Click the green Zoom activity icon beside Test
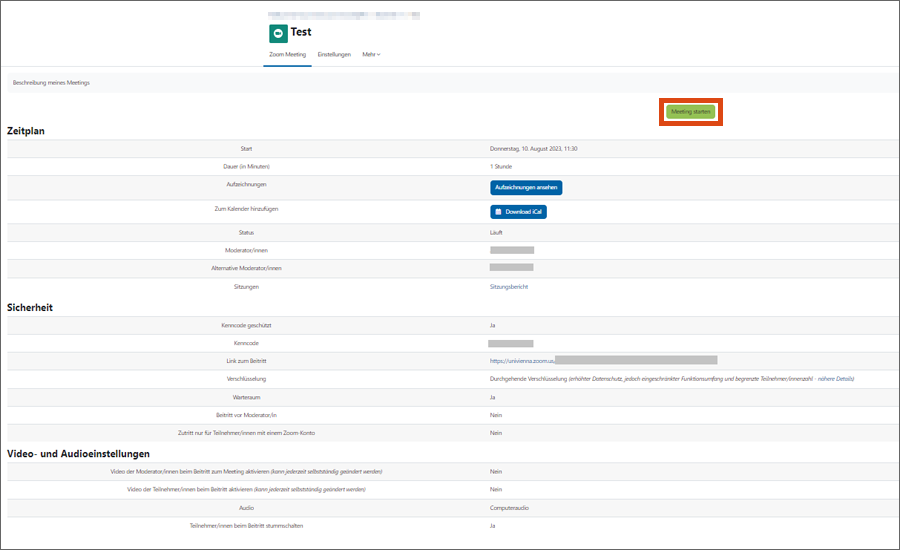This screenshot has width=900, height=550. (x=277, y=32)
